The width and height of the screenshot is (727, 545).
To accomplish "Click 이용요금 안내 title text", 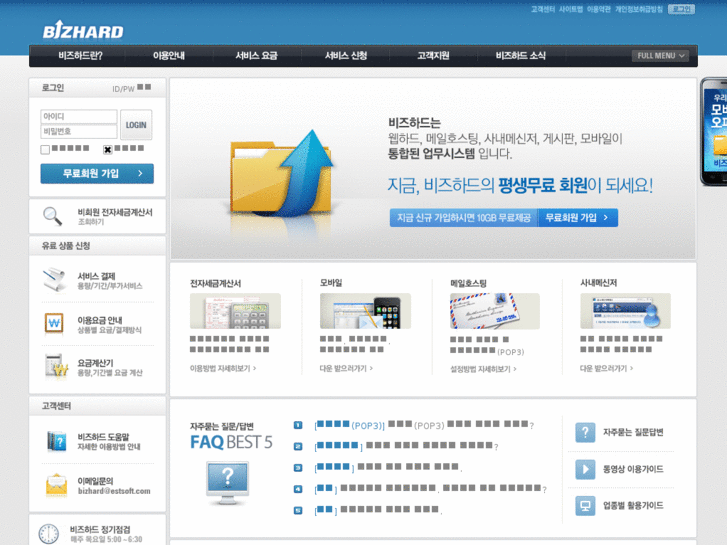I will coord(100,320).
